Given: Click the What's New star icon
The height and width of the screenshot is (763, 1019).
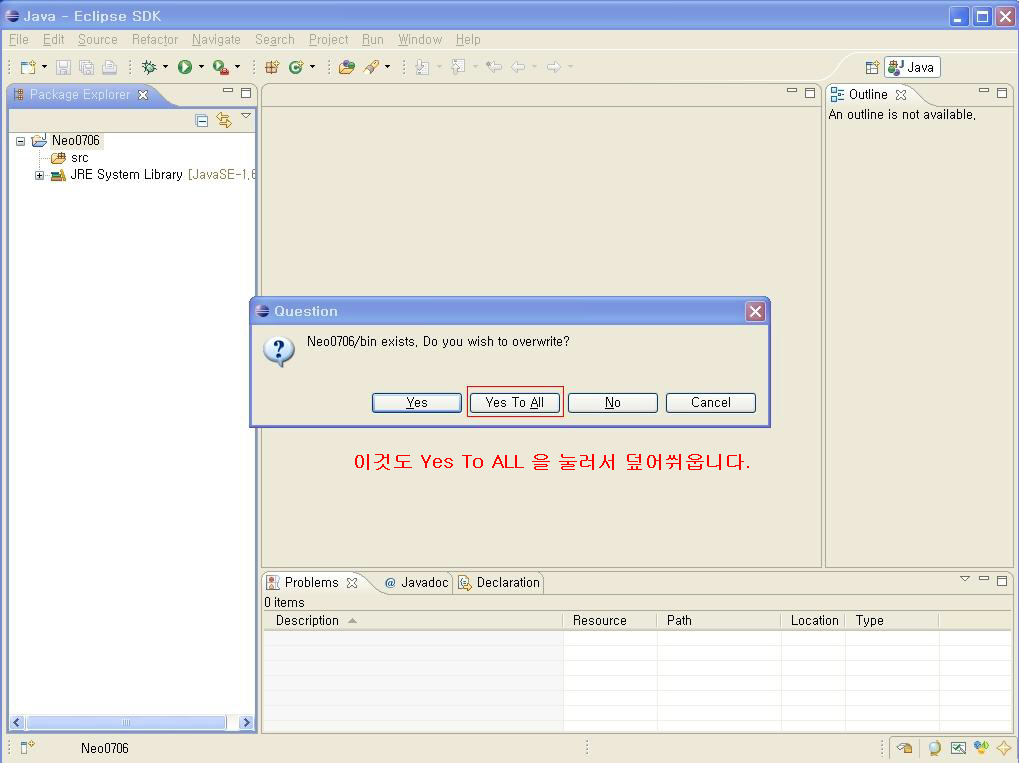Looking at the screenshot, I should pyautogui.click(x=1004, y=748).
